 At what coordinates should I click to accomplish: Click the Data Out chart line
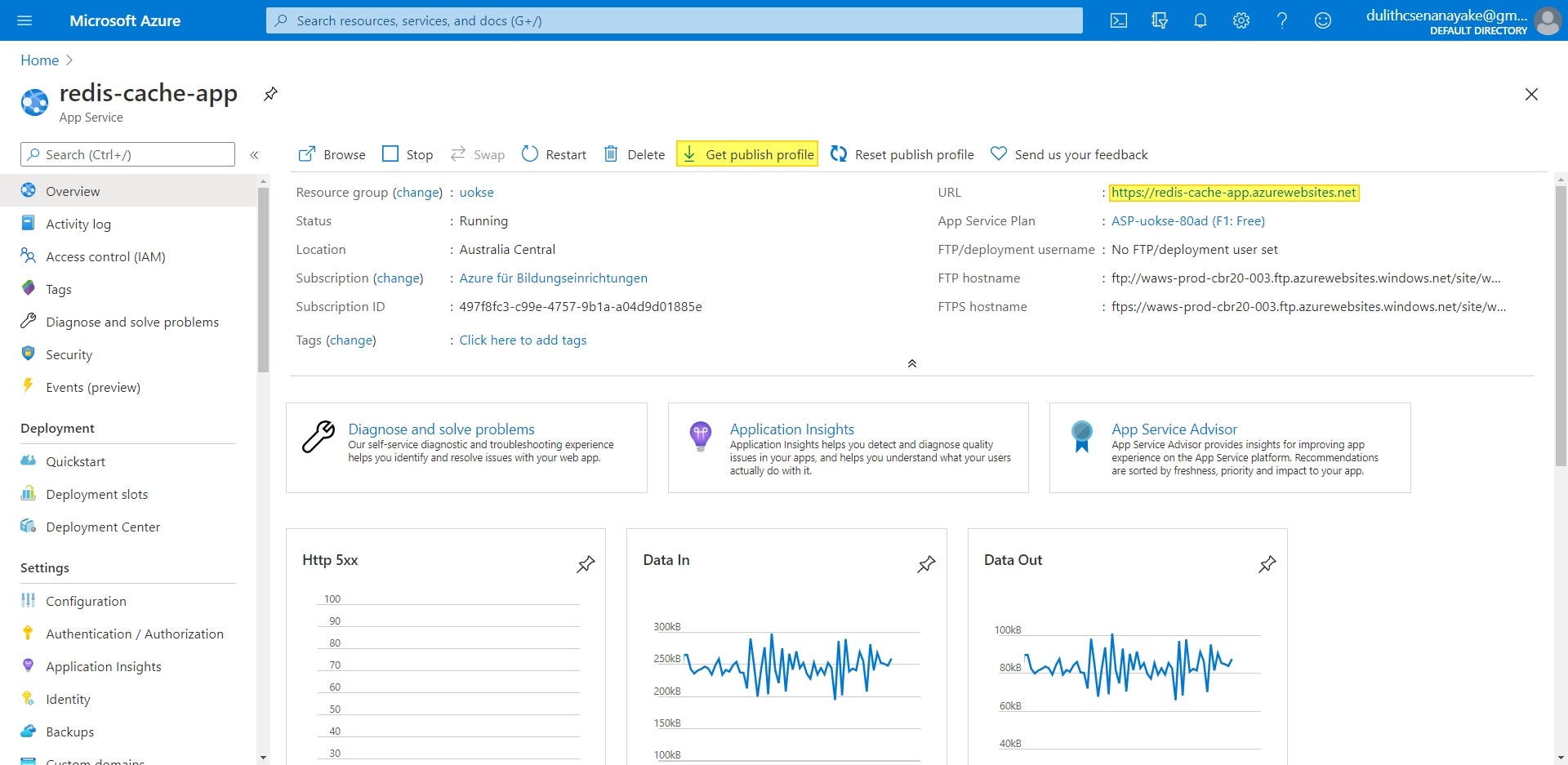point(1129,666)
